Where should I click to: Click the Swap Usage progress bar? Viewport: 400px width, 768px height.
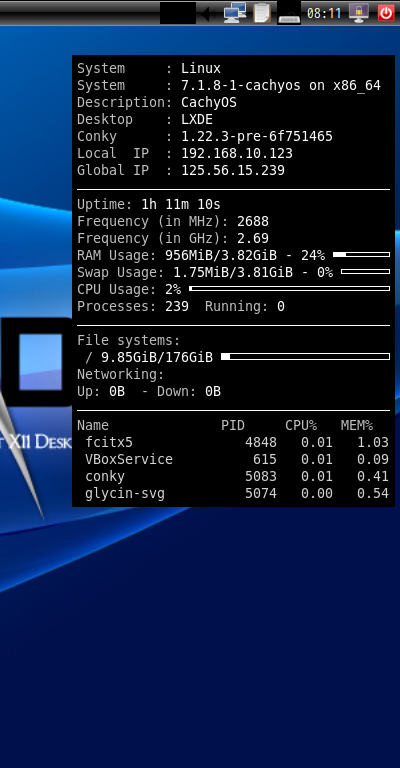365,271
